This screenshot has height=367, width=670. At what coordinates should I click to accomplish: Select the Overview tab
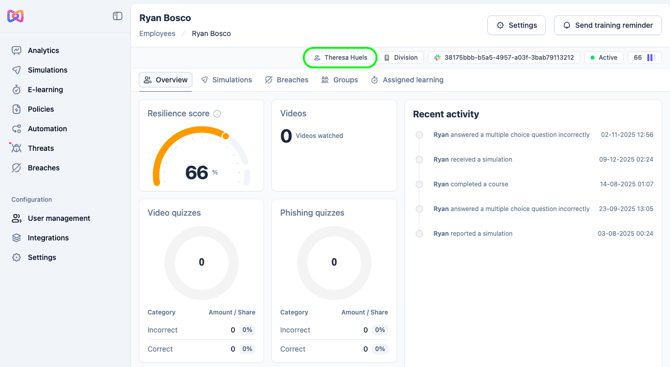click(166, 80)
